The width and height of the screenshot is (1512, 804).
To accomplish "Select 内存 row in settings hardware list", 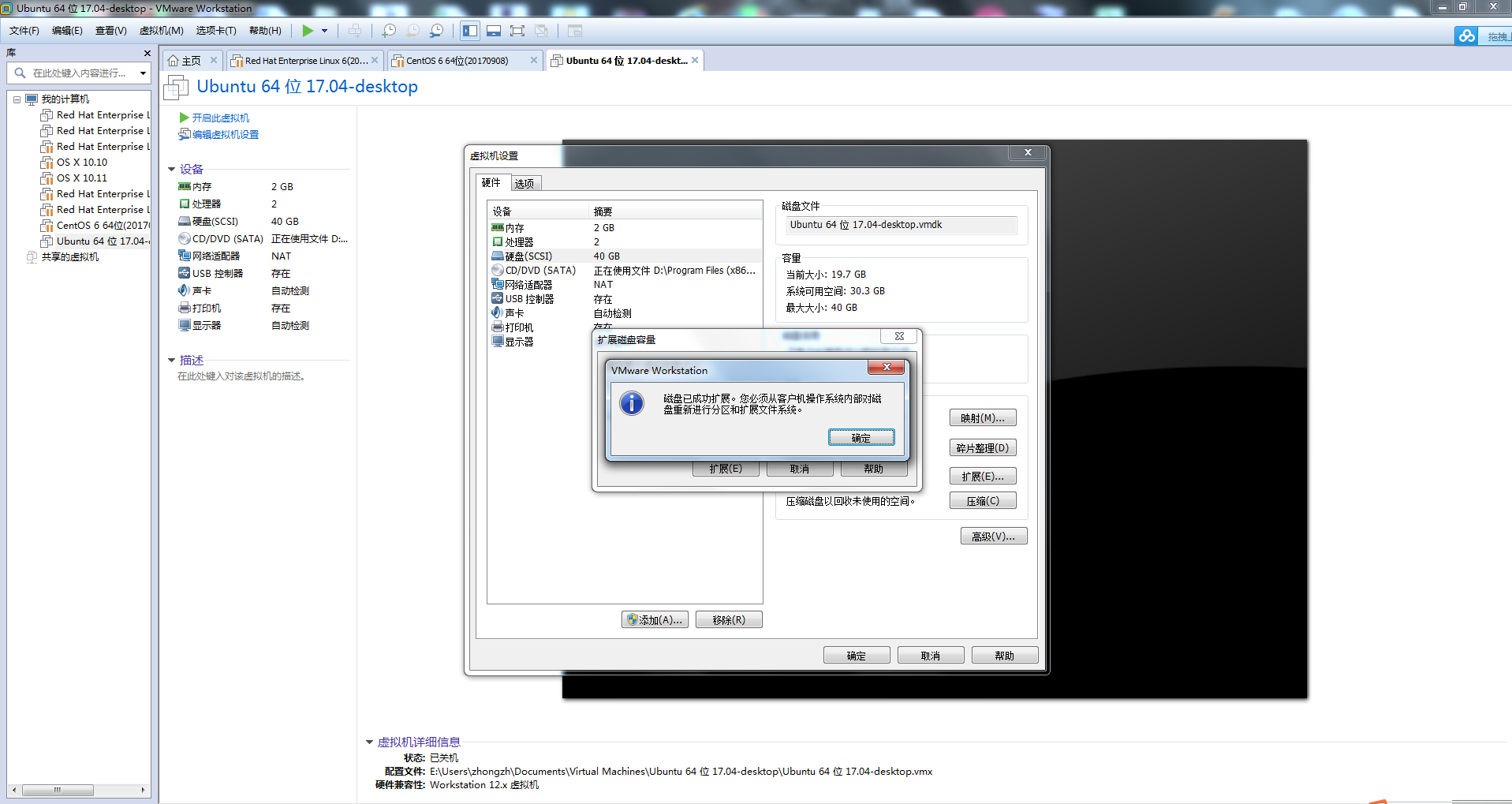I will (625, 228).
